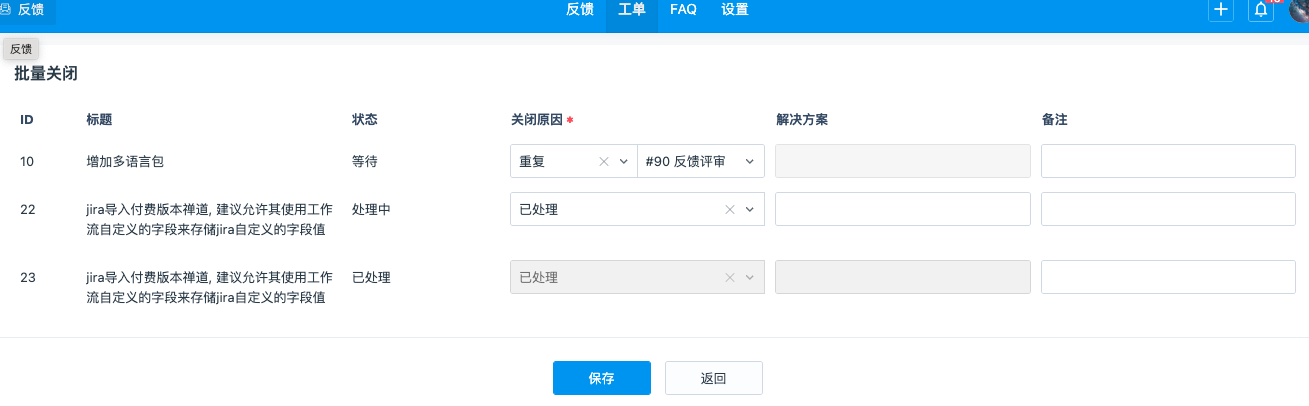This screenshot has width=1309, height=406.
Task: Open the user avatar menu
Action: coord(1299,10)
